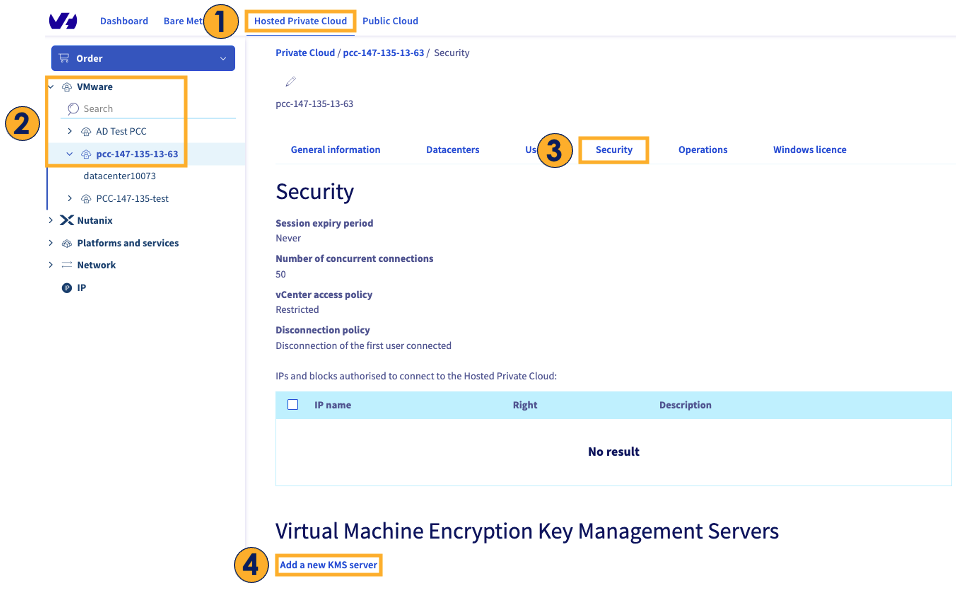The height and width of the screenshot is (589, 956).
Task: Click the Platforms and services icon
Action: pyautogui.click(x=67, y=243)
